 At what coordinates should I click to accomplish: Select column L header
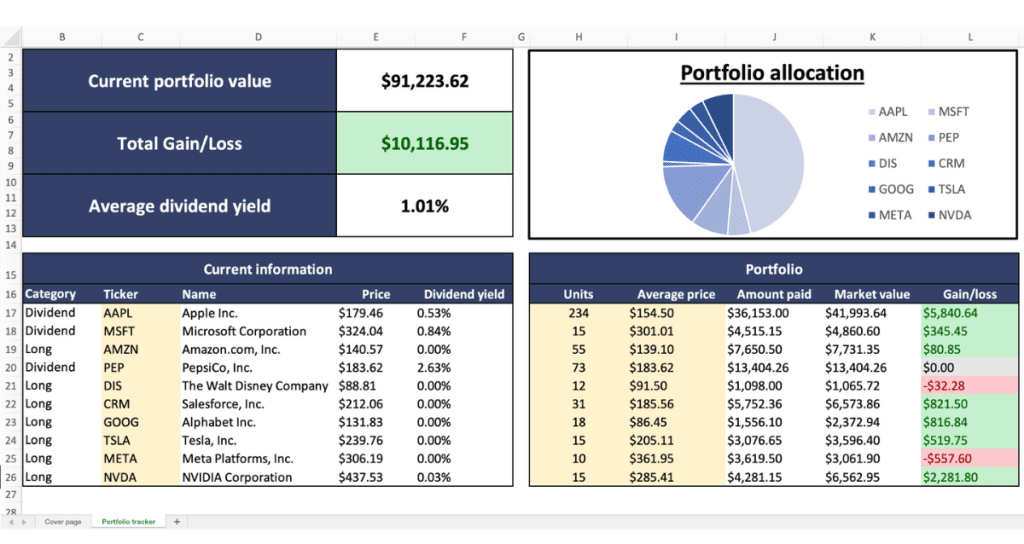968,38
